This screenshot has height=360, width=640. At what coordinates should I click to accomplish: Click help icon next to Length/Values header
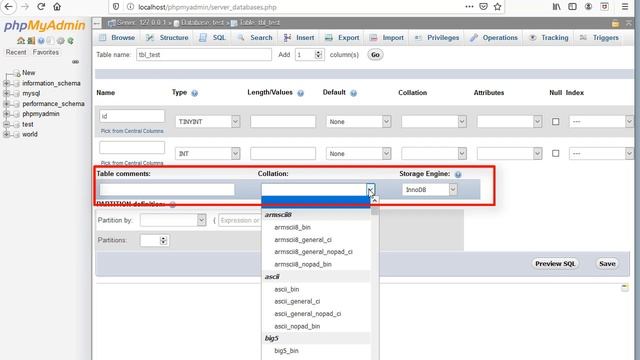coord(300,93)
